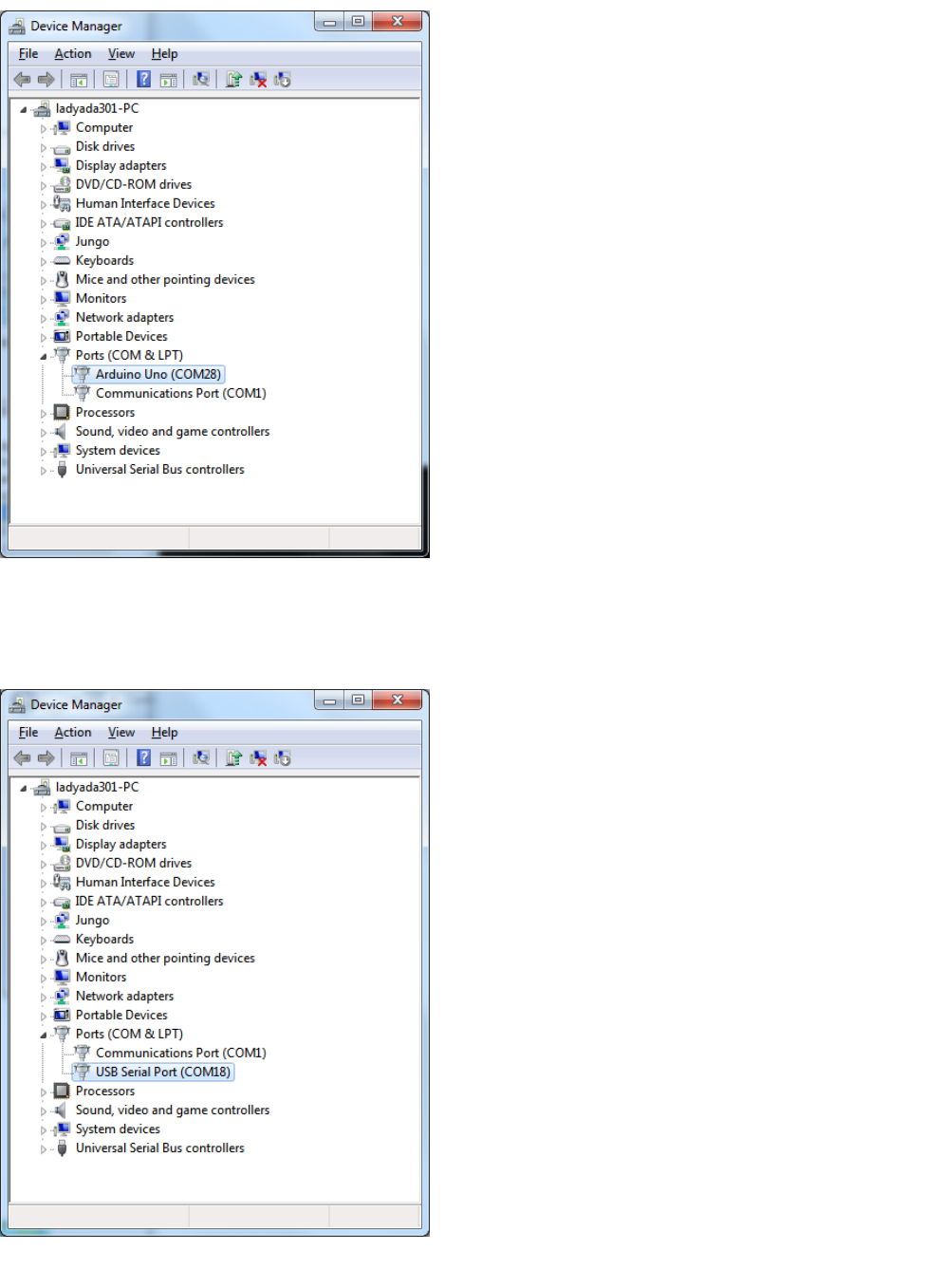Open Properties icon in Arduino Uno window toolbar
Image resolution: width=945 pixels, height=1288 pixels.
click(x=111, y=80)
